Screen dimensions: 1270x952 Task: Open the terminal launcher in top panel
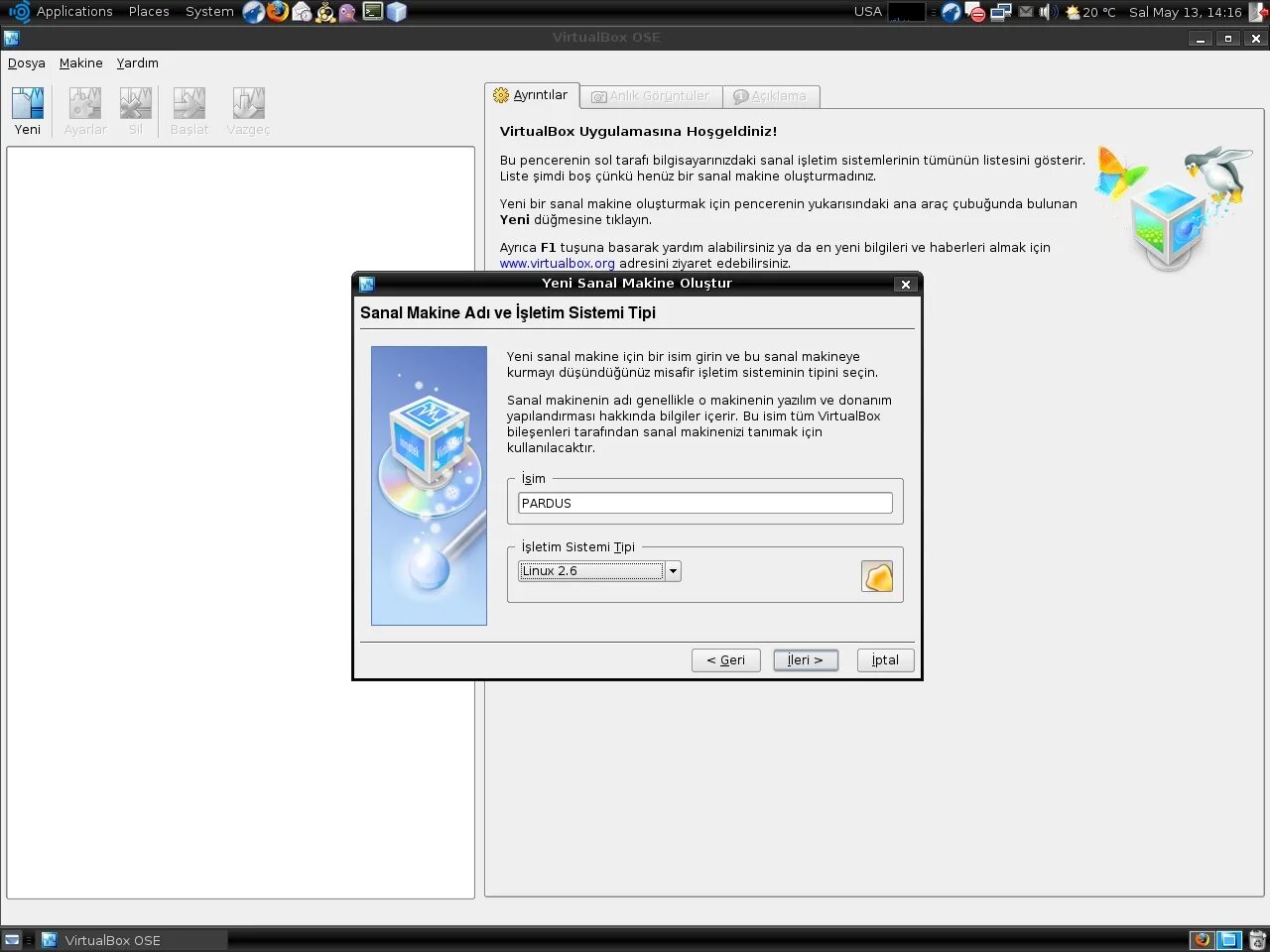pos(373,12)
